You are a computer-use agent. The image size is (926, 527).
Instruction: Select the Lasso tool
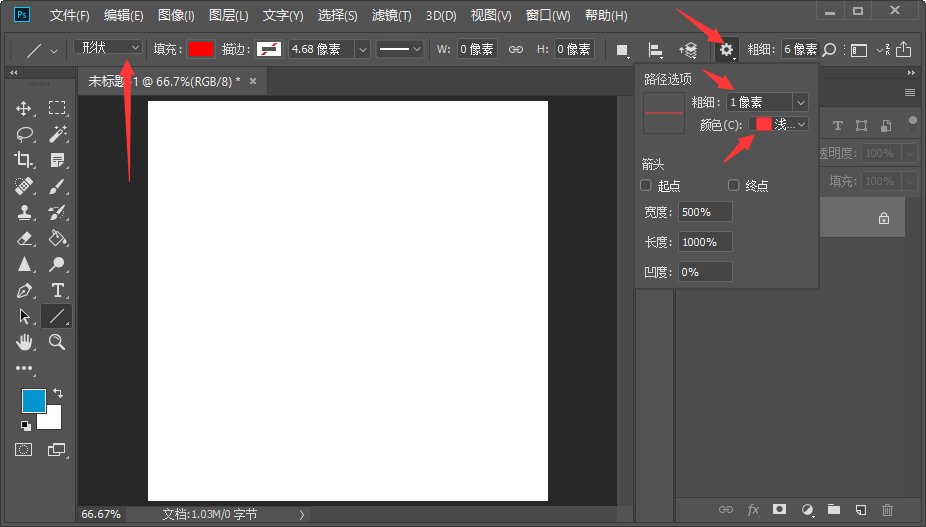pyautogui.click(x=24, y=134)
